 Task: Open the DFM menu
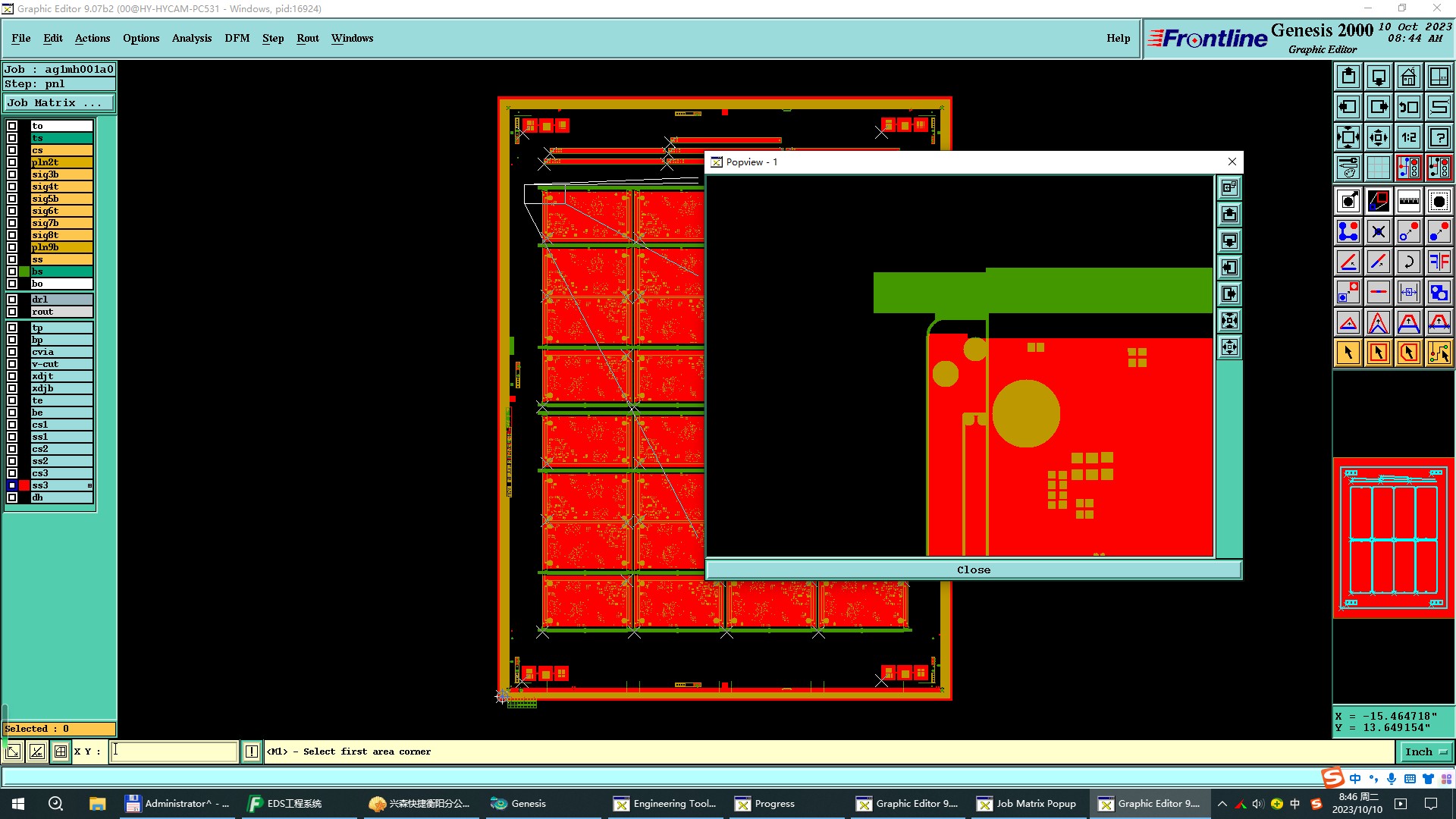click(x=237, y=38)
